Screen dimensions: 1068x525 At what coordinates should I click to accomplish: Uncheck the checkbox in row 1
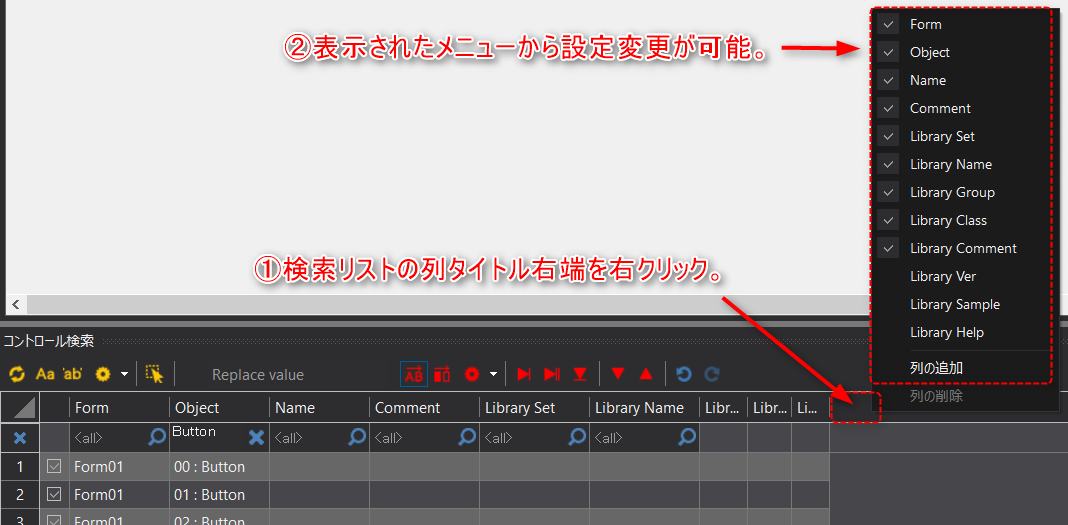(55, 466)
